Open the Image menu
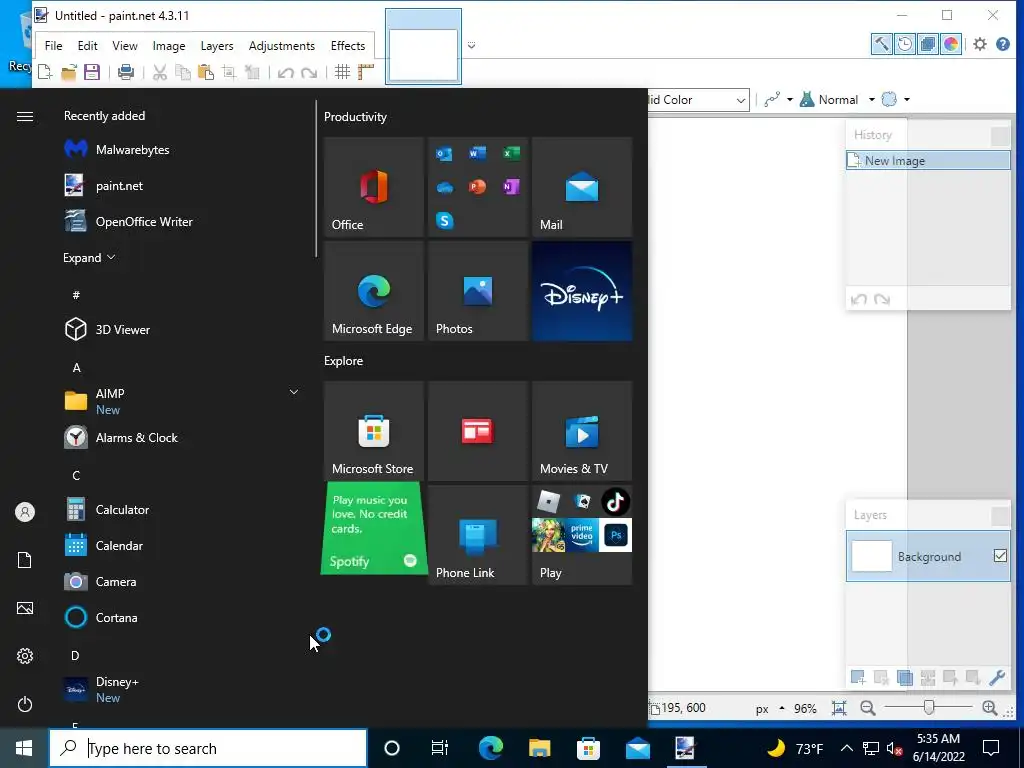 click(x=168, y=46)
